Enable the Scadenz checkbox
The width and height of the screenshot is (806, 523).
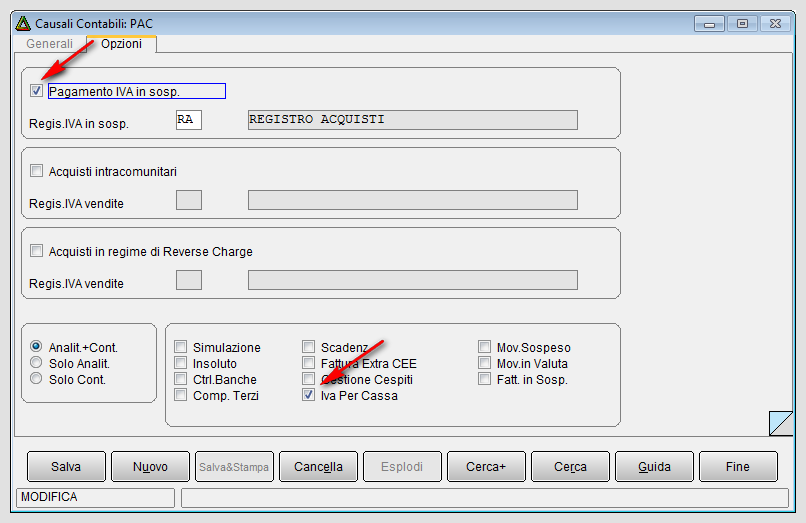pyautogui.click(x=308, y=347)
